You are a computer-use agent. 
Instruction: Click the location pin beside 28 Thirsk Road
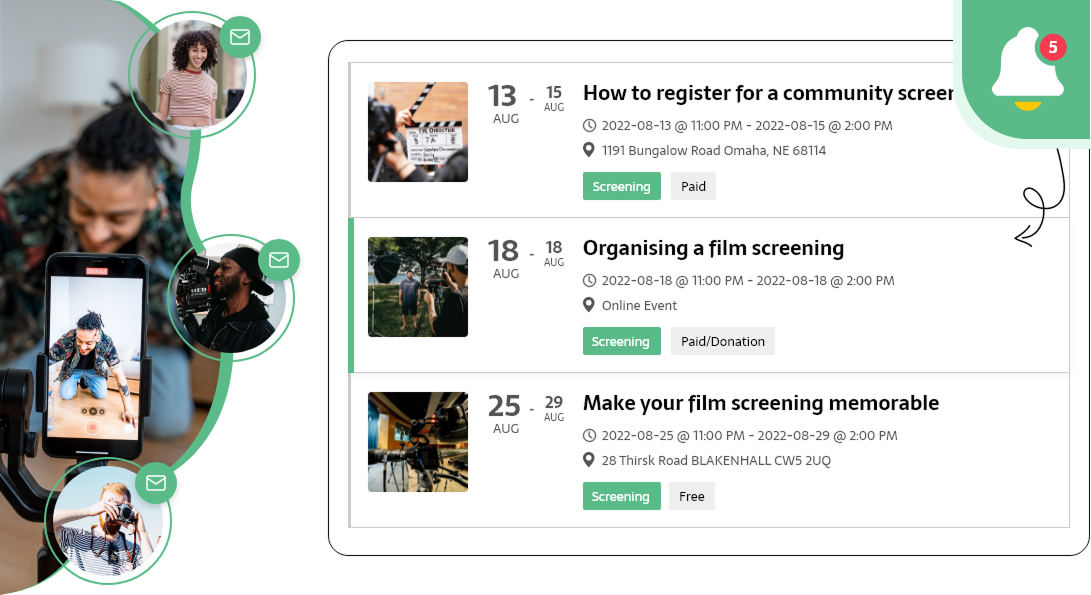click(589, 460)
